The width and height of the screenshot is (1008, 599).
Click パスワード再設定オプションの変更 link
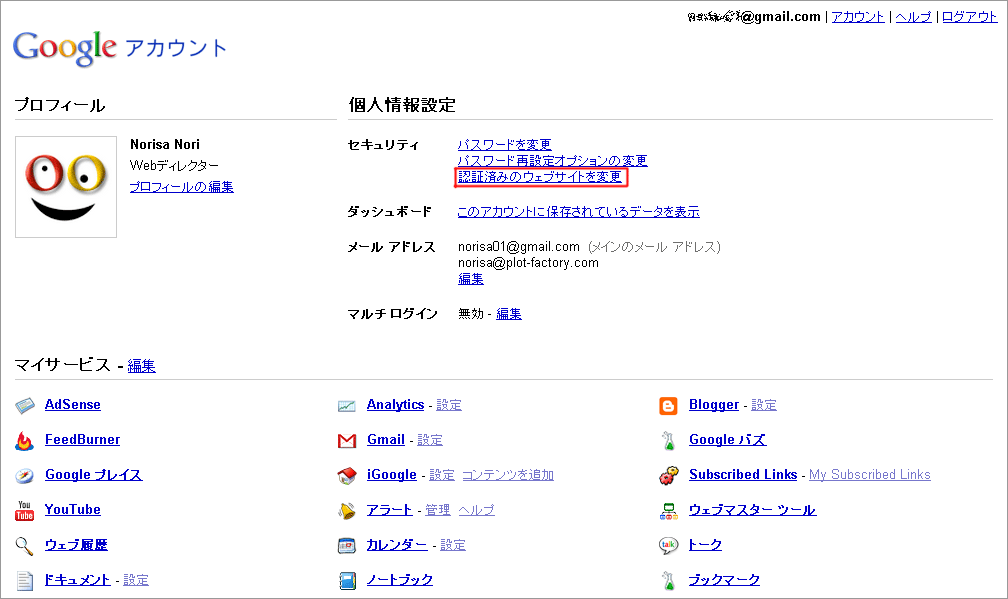click(x=552, y=161)
